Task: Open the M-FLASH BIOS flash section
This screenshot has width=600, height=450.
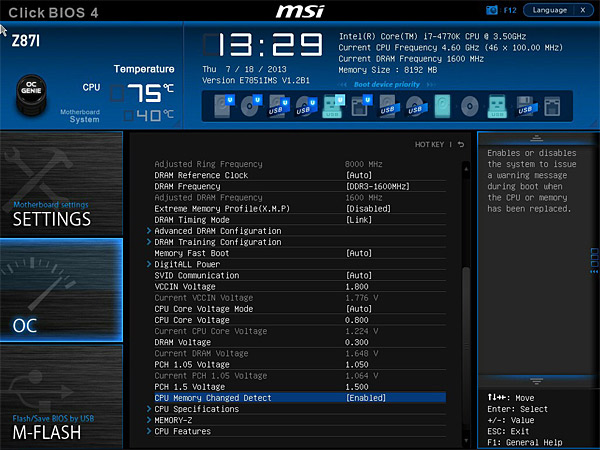Action: pyautogui.click(x=61, y=396)
